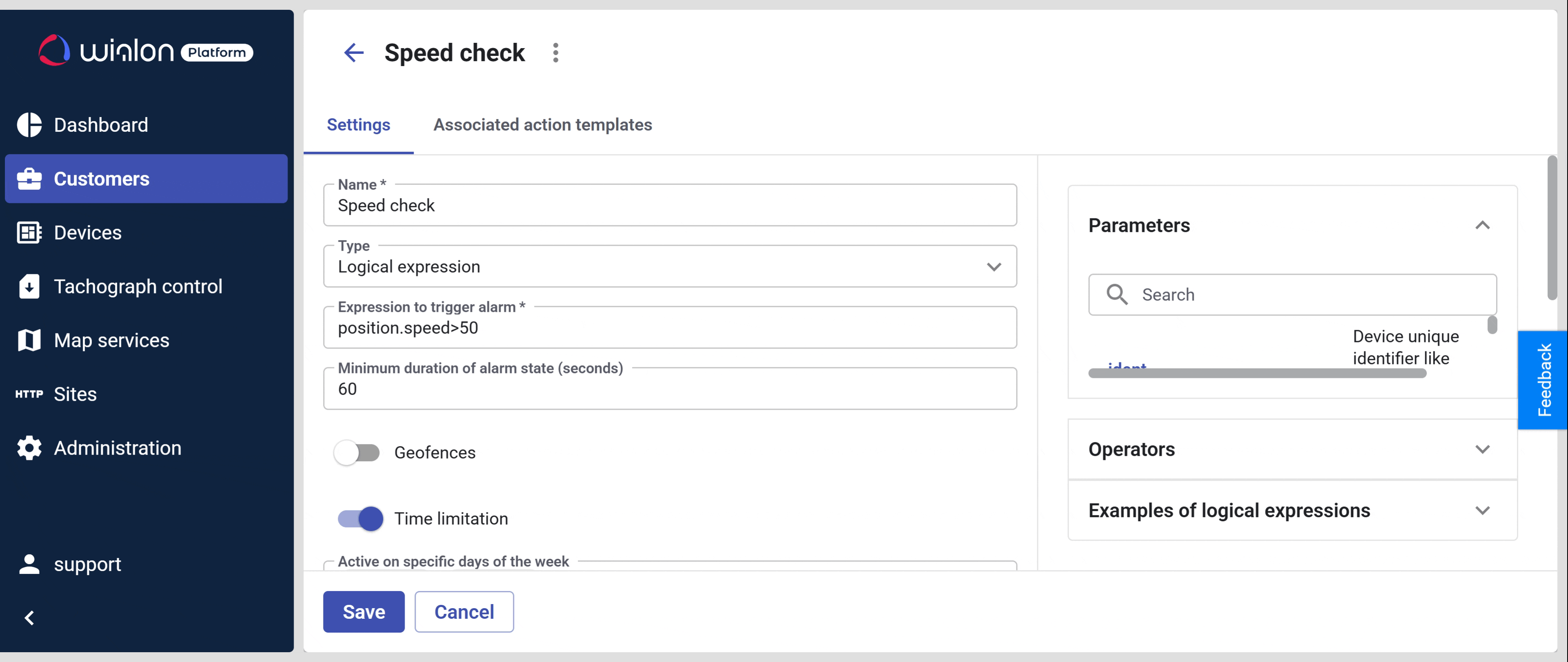Open the Sites HTTP section

click(75, 394)
